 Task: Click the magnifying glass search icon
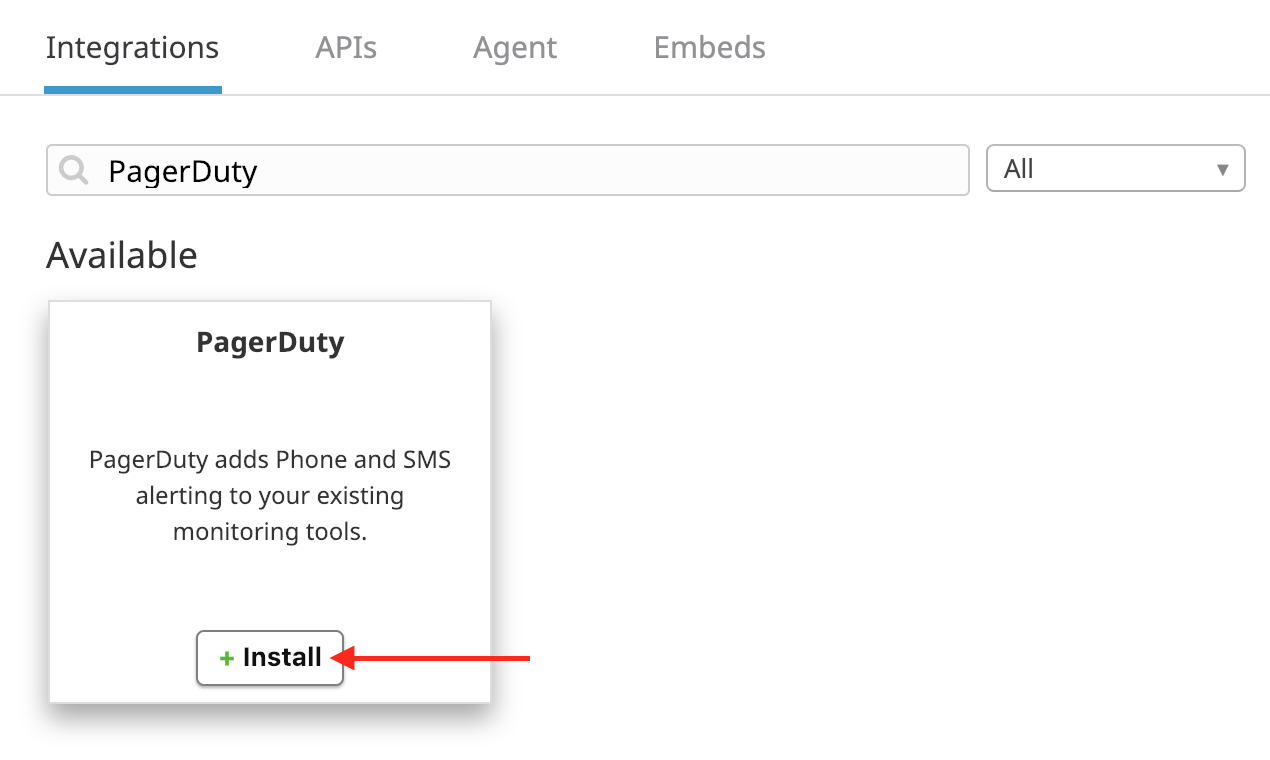[74, 170]
